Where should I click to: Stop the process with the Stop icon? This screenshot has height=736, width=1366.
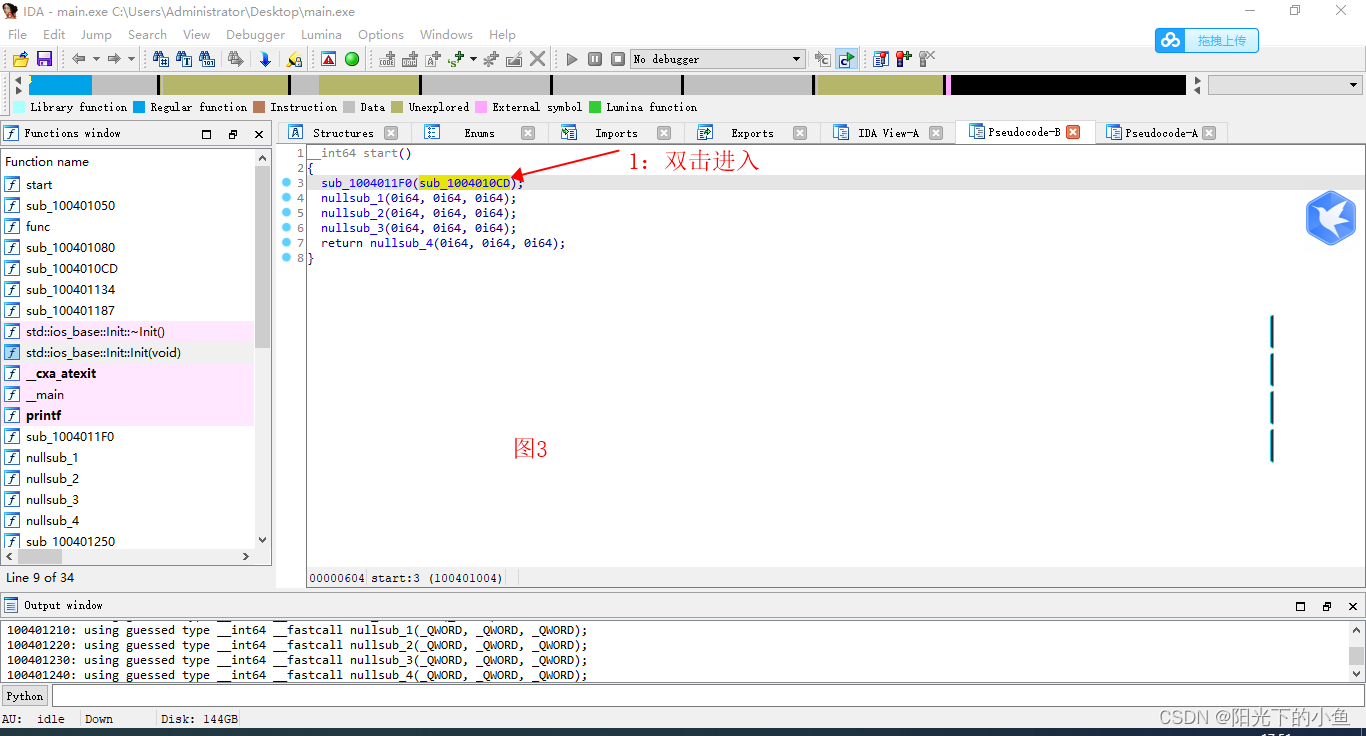(x=617, y=58)
